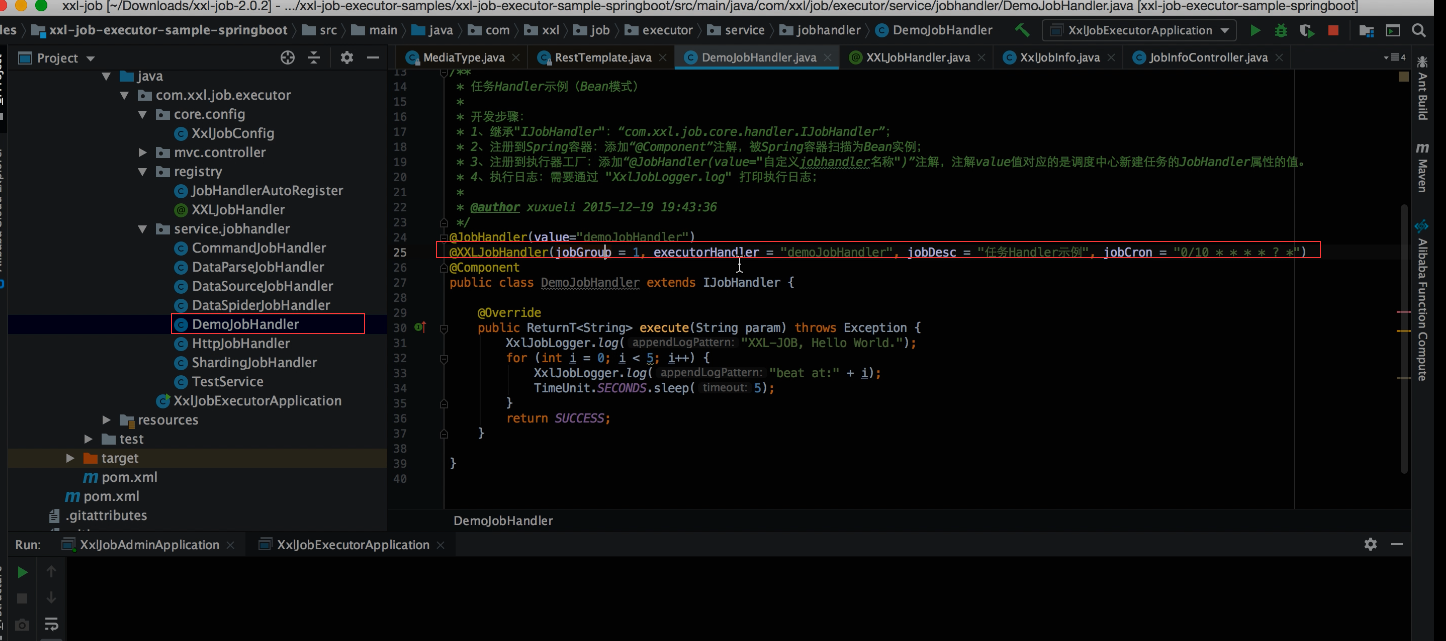Image resolution: width=1446 pixels, height=641 pixels.
Task: Click the green hammer Build Project icon
Action: click(x=1022, y=30)
